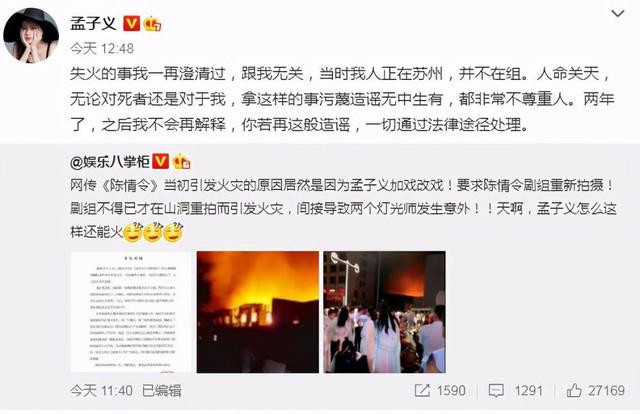Click the comment bubble icon
The height and width of the screenshot is (414, 640).
click(496, 391)
